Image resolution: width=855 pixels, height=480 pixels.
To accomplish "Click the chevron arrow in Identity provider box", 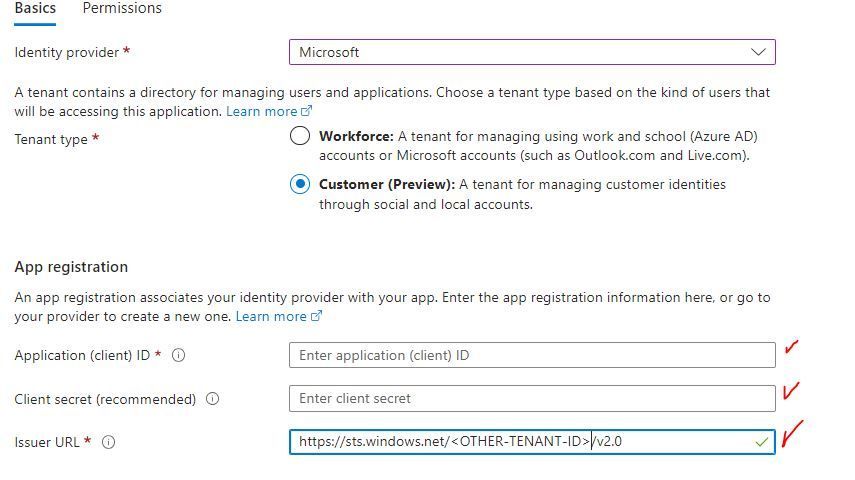I will coord(758,52).
